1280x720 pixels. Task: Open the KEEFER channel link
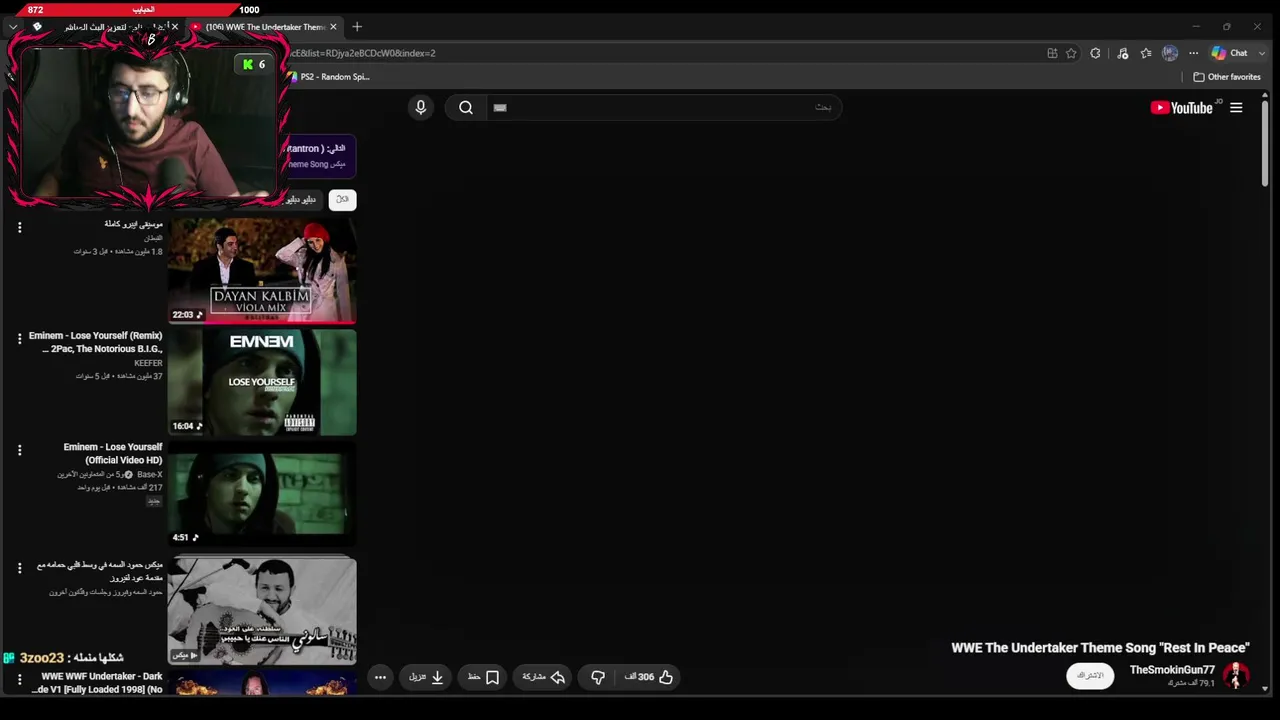pyautogui.click(x=148, y=363)
